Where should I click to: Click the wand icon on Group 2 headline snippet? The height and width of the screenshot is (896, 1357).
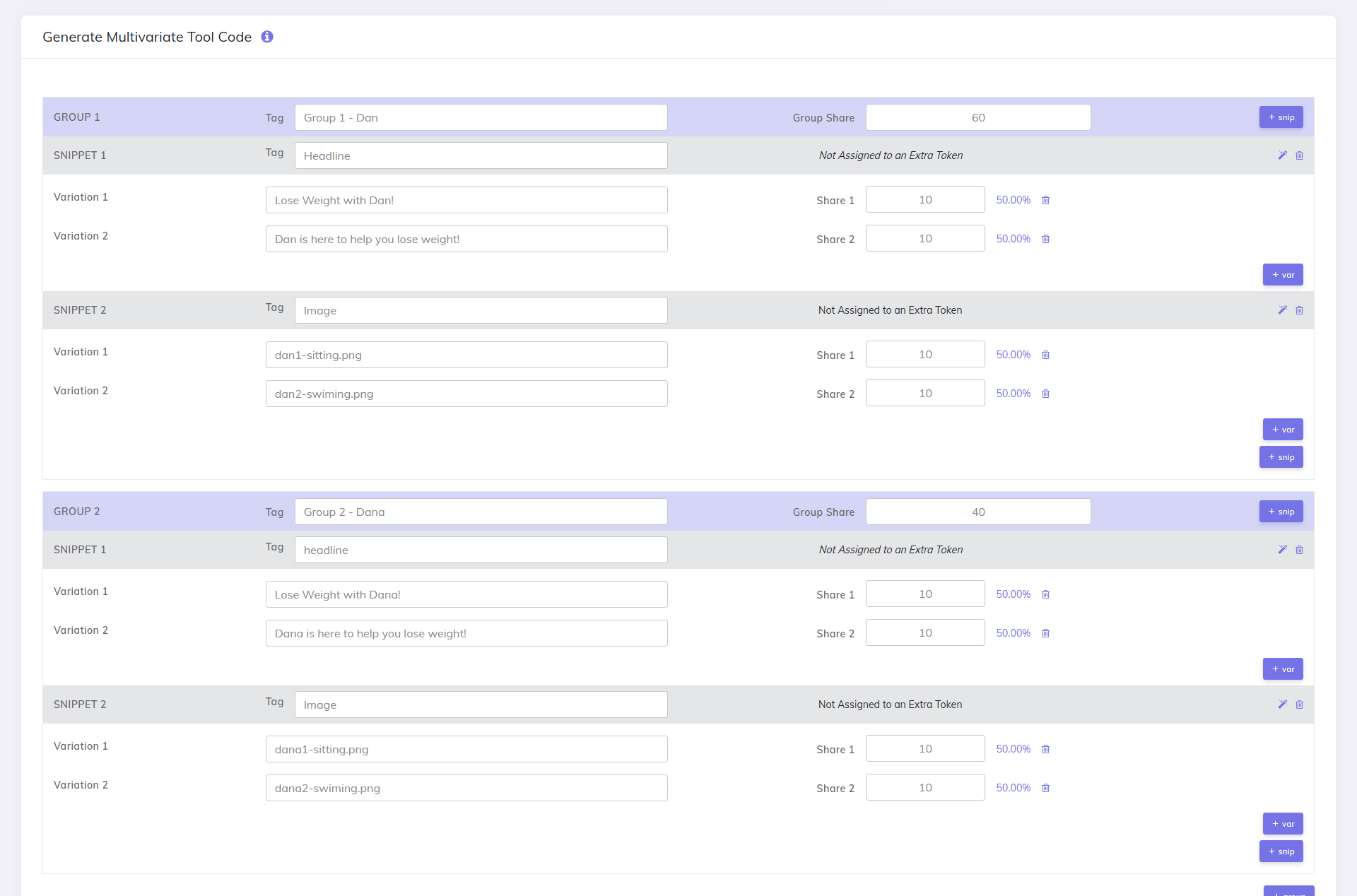[1282, 549]
